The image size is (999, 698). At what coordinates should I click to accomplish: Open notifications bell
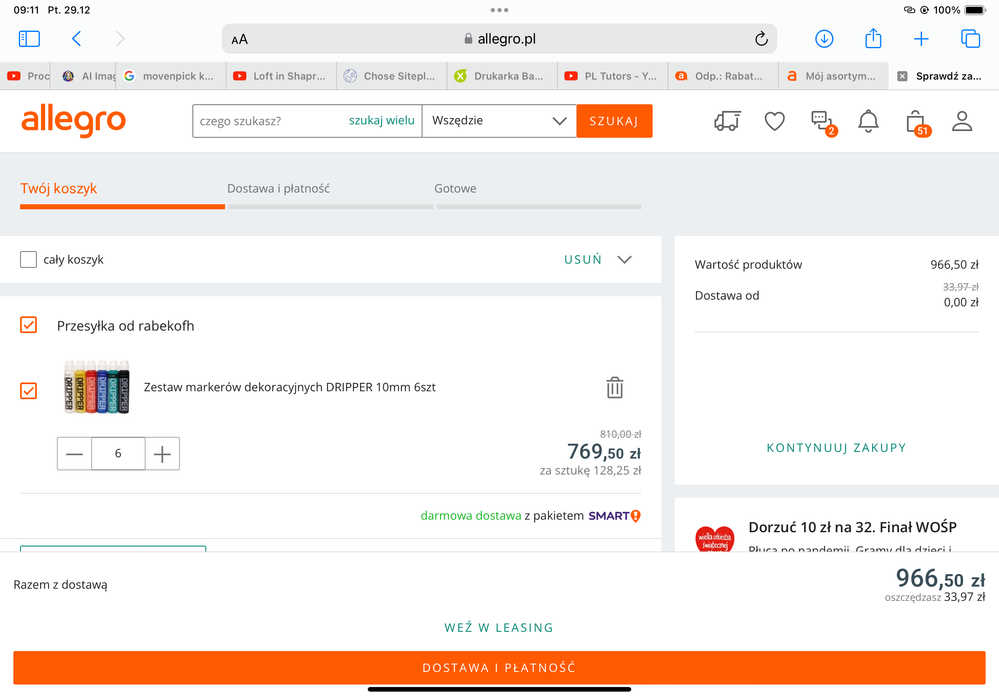click(868, 121)
